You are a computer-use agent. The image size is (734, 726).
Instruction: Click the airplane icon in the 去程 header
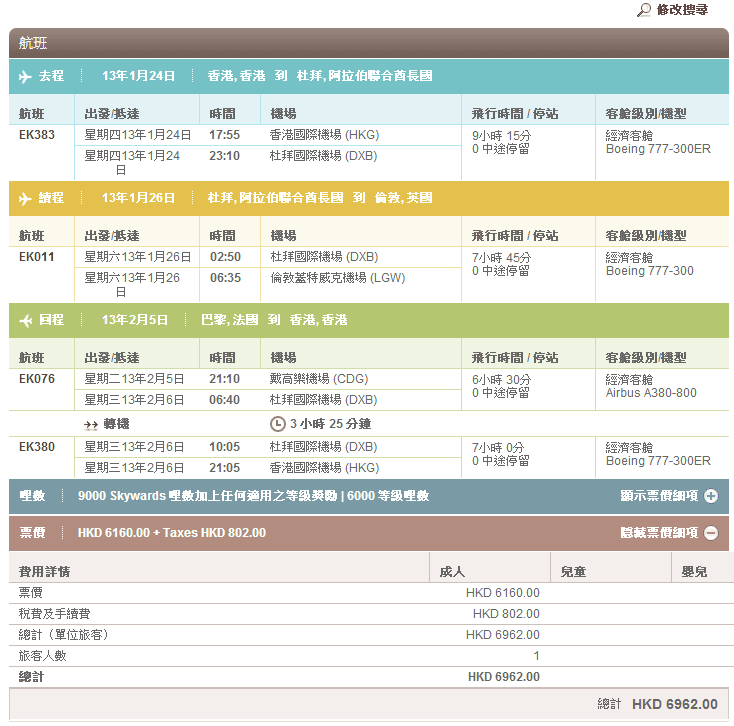click(25, 76)
